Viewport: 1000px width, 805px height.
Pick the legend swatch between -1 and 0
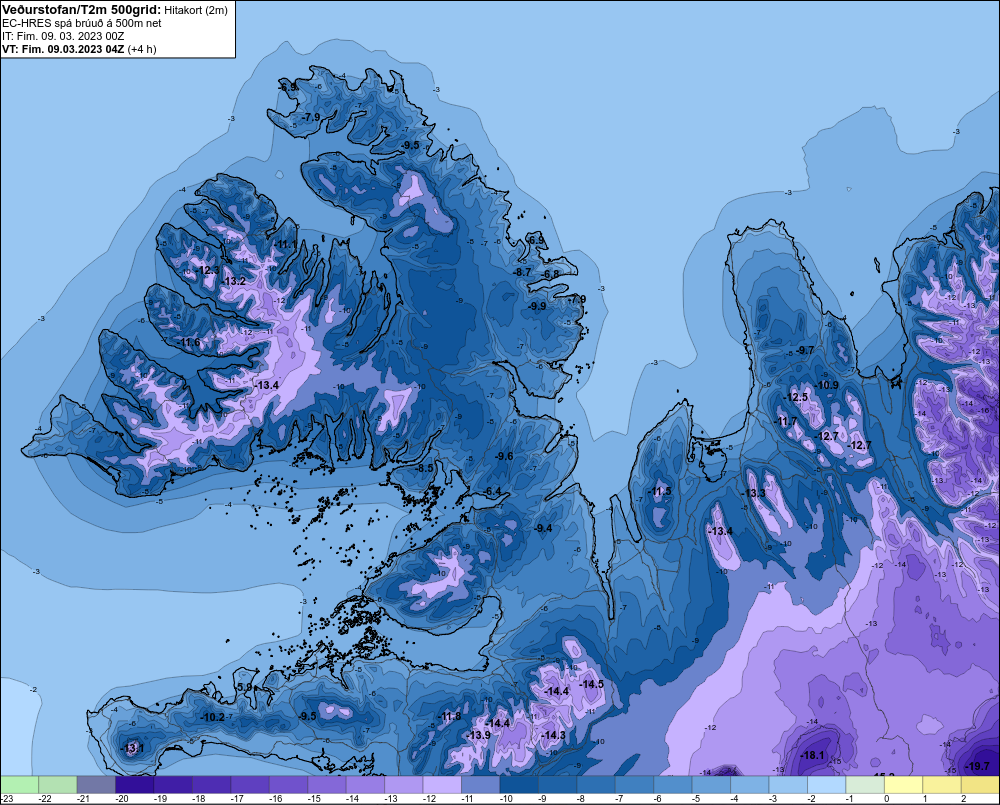865,785
